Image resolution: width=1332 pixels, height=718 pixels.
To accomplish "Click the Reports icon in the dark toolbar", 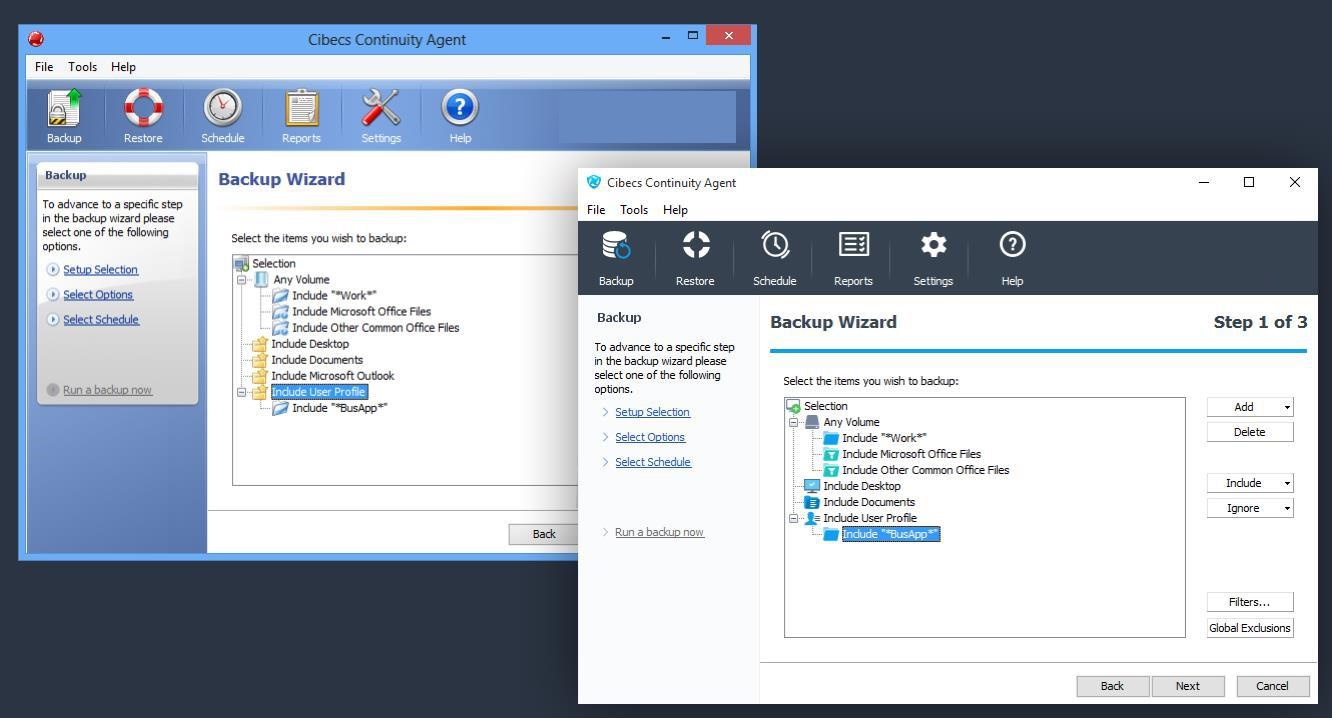I will (x=853, y=246).
